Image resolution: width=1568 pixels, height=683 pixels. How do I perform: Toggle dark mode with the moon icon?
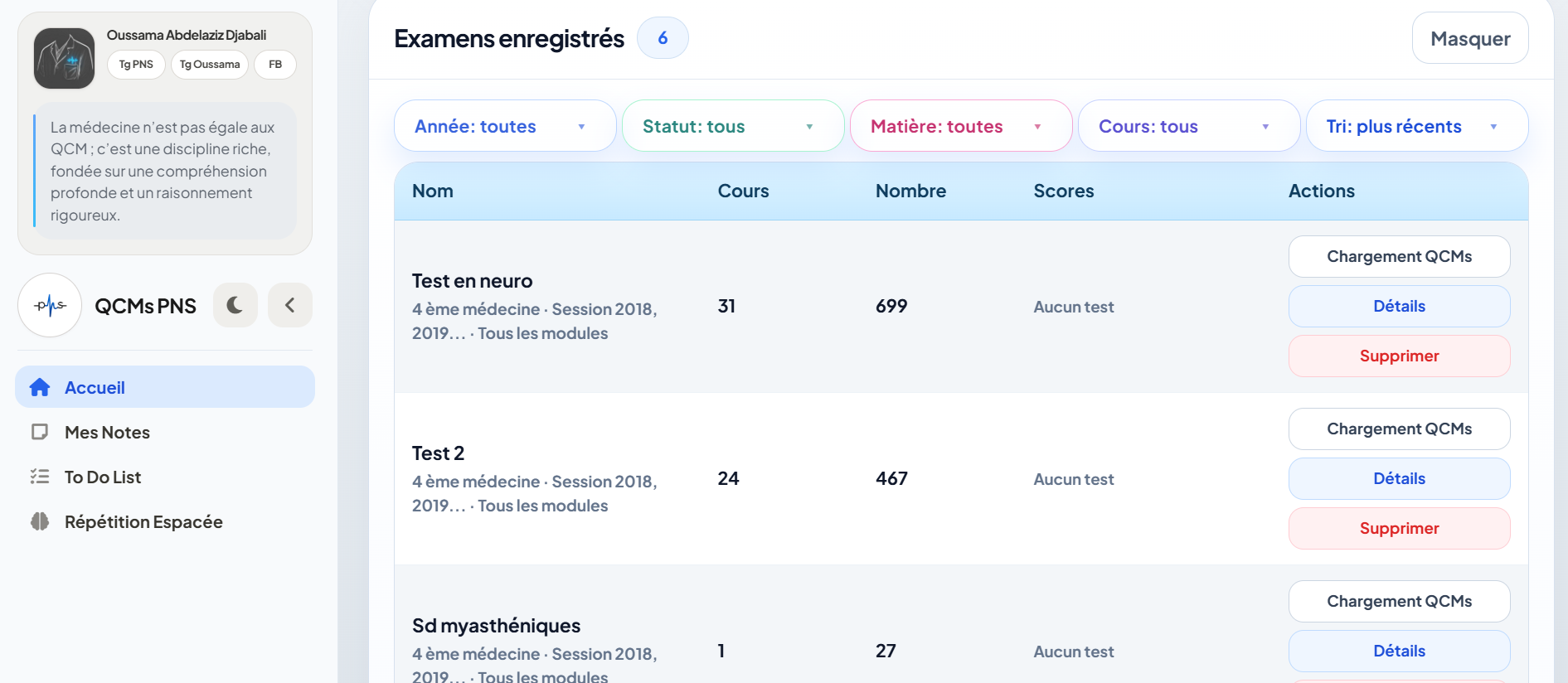coord(235,305)
